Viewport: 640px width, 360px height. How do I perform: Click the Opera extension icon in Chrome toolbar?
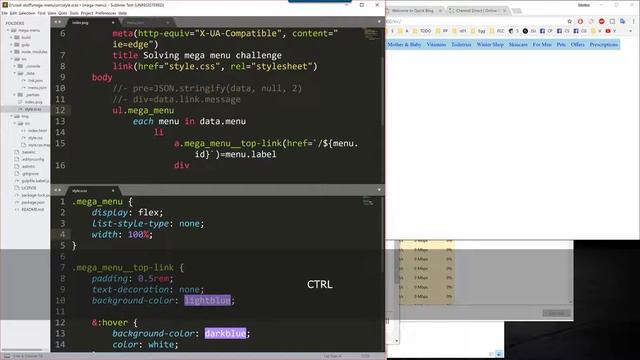tap(580, 21)
